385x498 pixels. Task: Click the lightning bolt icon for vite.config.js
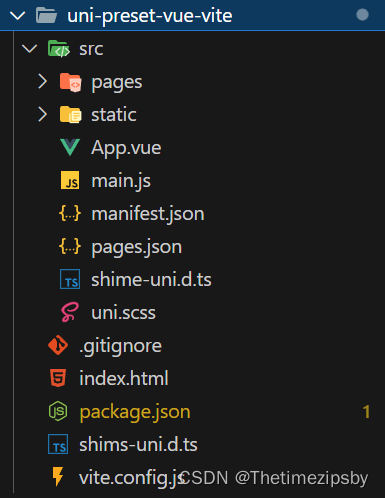tap(58, 477)
